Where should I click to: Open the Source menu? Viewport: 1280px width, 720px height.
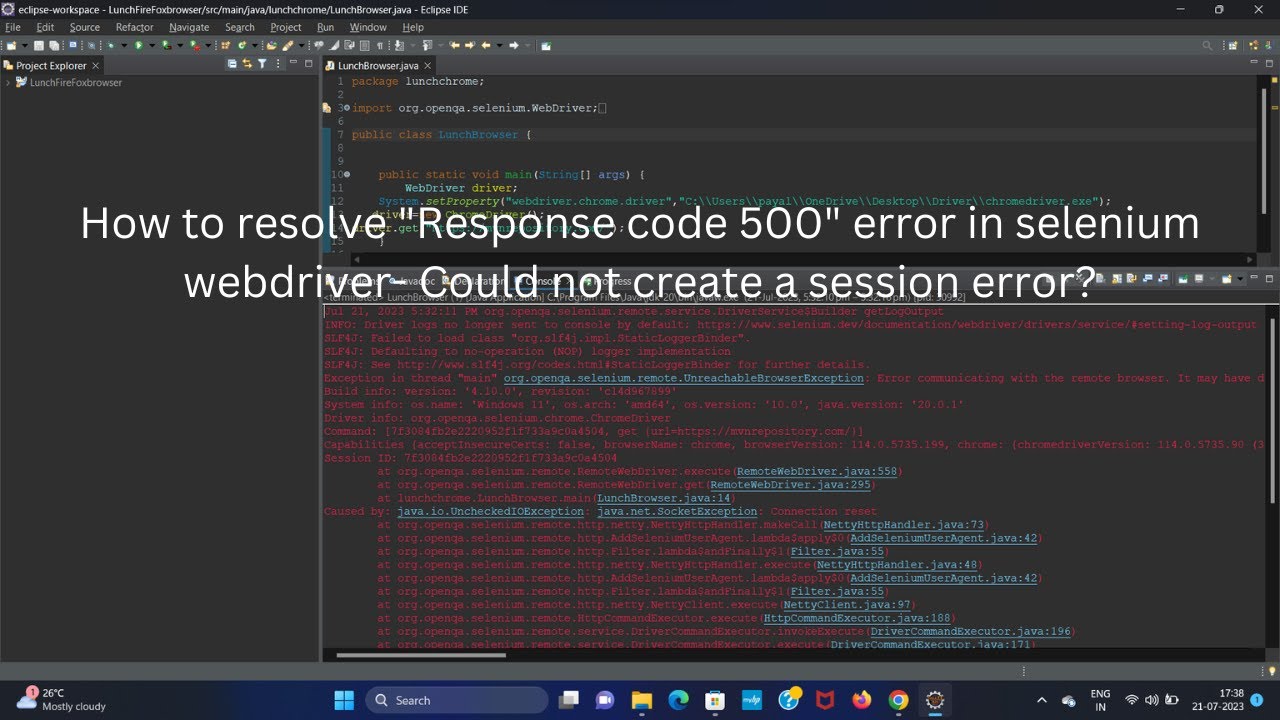(x=85, y=27)
